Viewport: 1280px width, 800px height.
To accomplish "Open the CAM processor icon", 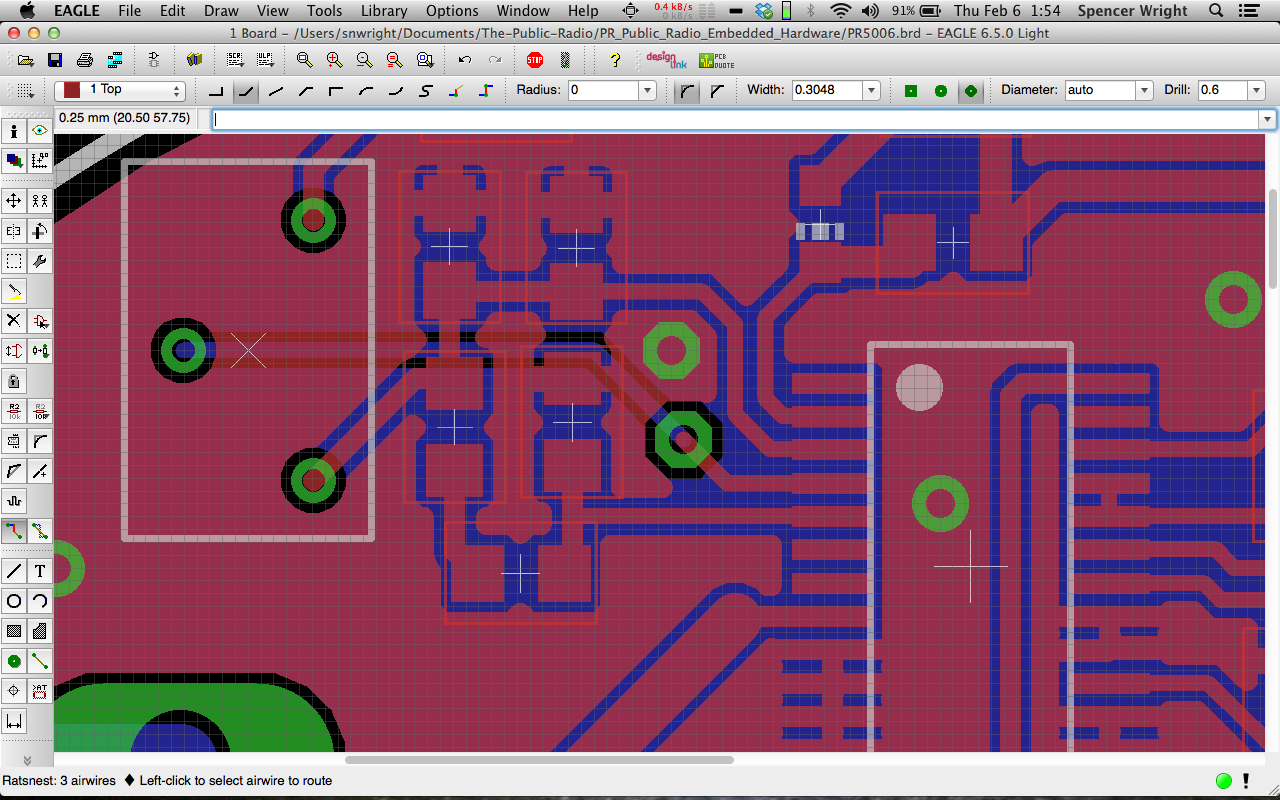I will (114, 60).
